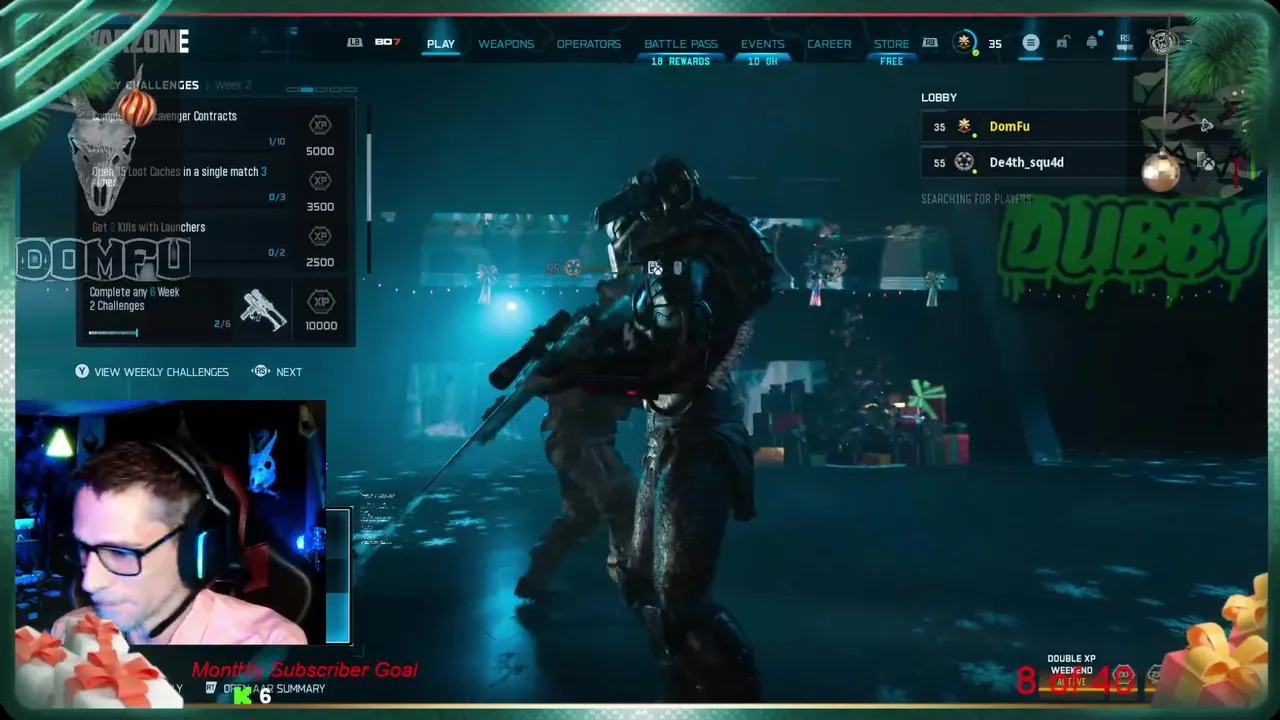Open the STORE tab
The image size is (1280, 720).
coord(891,44)
